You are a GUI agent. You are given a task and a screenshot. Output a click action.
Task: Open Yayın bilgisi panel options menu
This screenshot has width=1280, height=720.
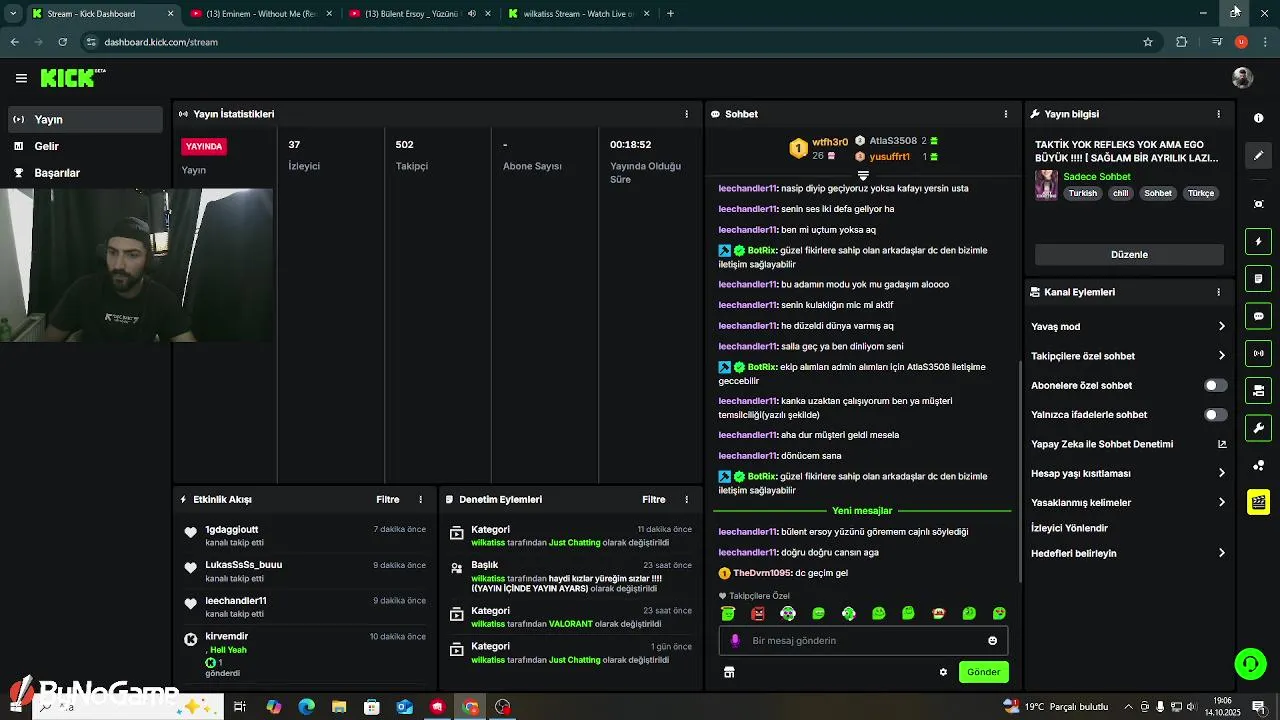[1218, 114]
